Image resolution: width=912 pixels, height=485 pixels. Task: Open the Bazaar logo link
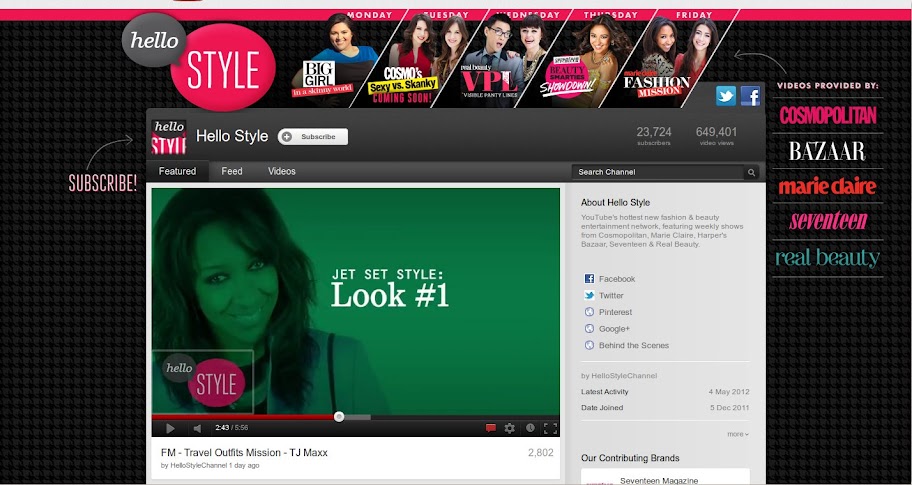(x=827, y=151)
